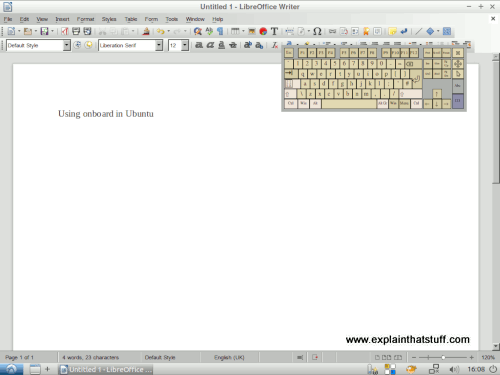Click Update Style icon beside style box

(x=77, y=45)
